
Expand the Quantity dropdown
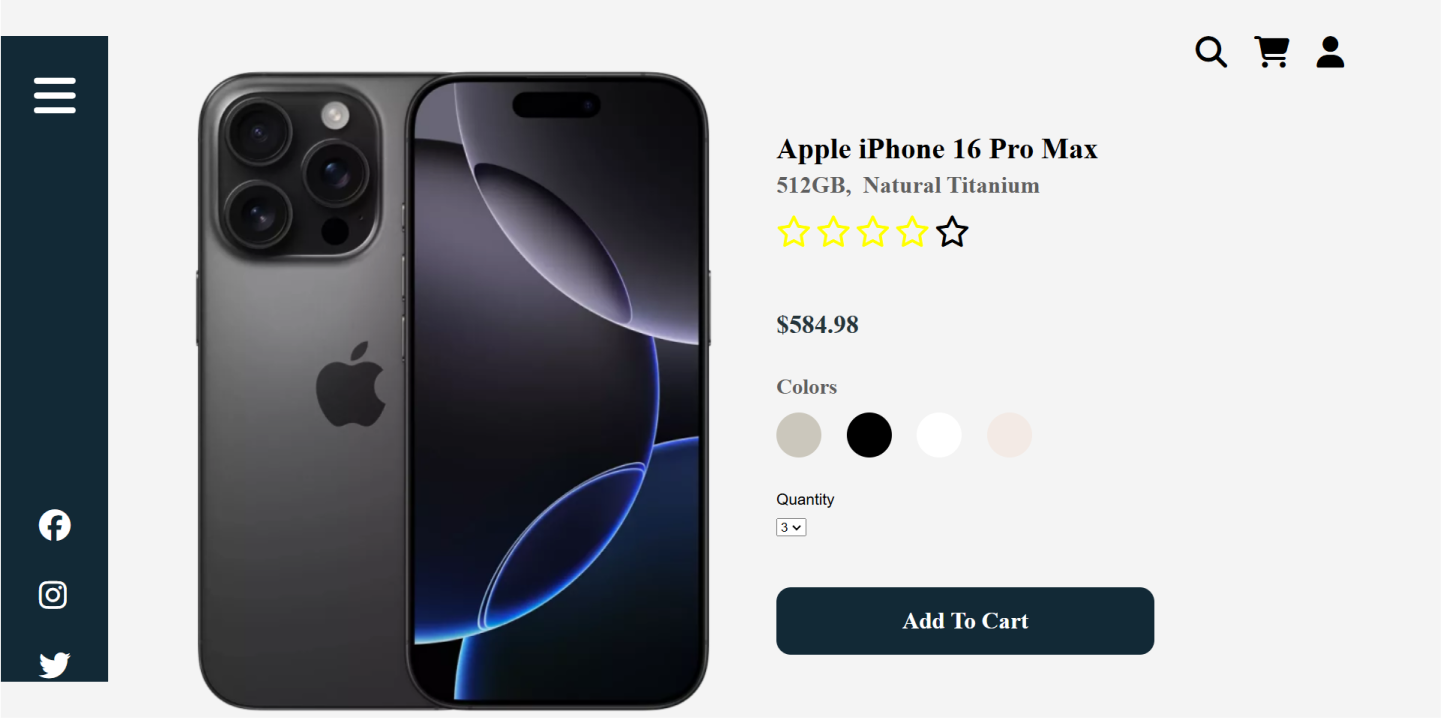791,527
